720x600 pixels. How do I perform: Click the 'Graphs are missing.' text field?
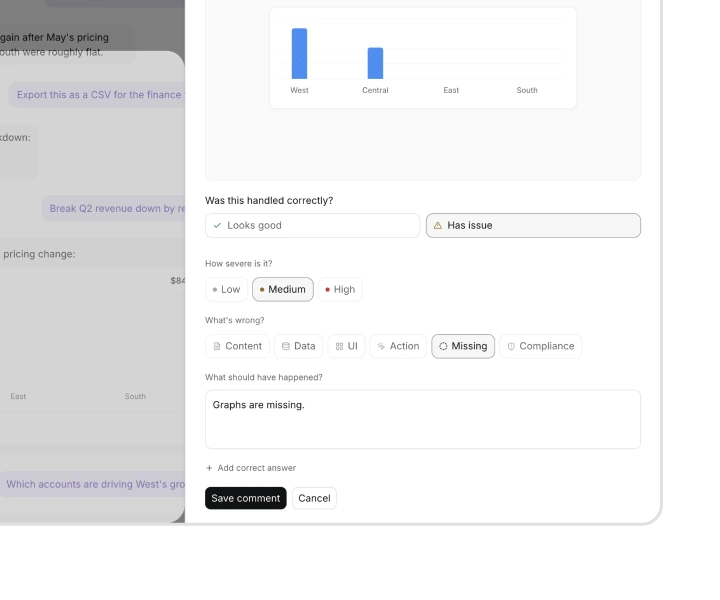click(x=423, y=419)
